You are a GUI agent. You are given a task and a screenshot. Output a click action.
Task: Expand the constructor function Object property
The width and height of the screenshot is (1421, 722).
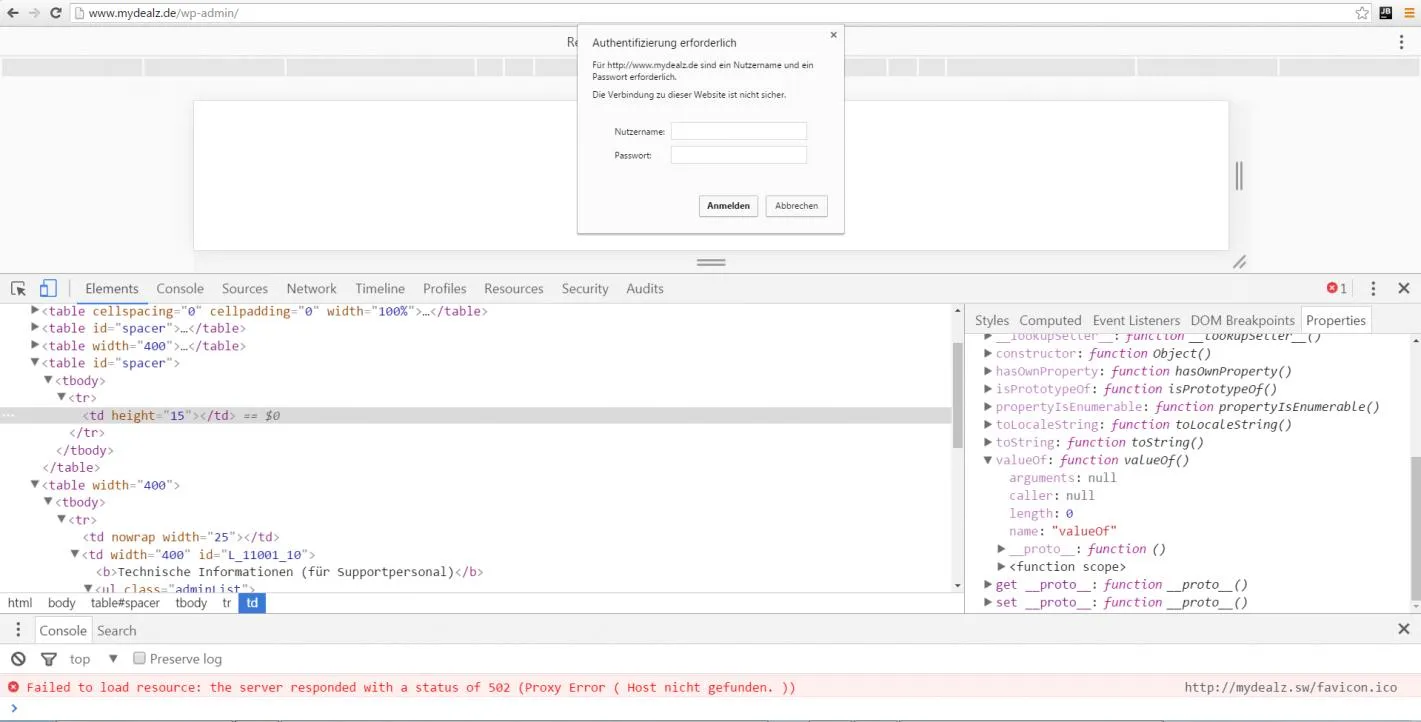[988, 354]
